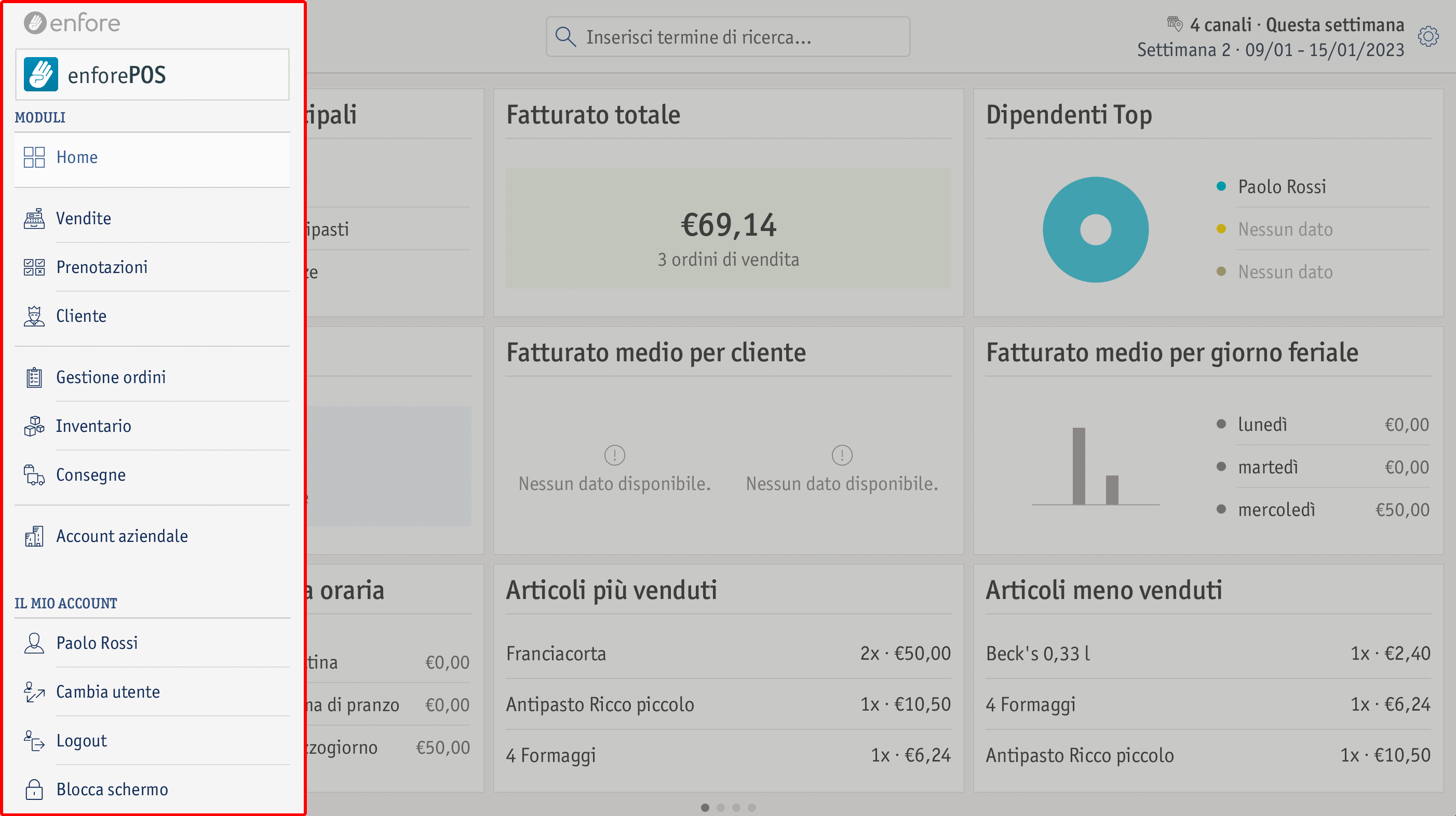The image size is (1456, 816).
Task: Open the Vendite module
Action: (152, 218)
